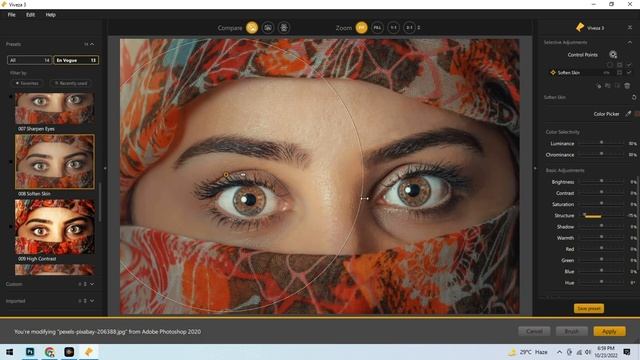The height and width of the screenshot is (360, 640).
Task: Activate the Color Picker eyedropper
Action: click(628, 114)
